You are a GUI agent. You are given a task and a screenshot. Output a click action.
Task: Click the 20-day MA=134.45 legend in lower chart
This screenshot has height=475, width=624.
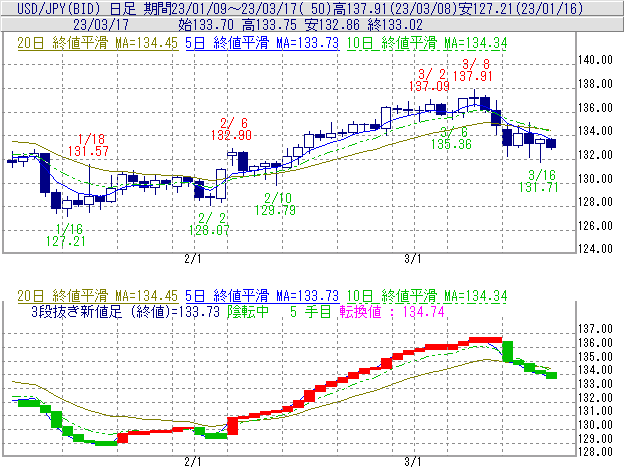pyautogui.click(x=98, y=296)
